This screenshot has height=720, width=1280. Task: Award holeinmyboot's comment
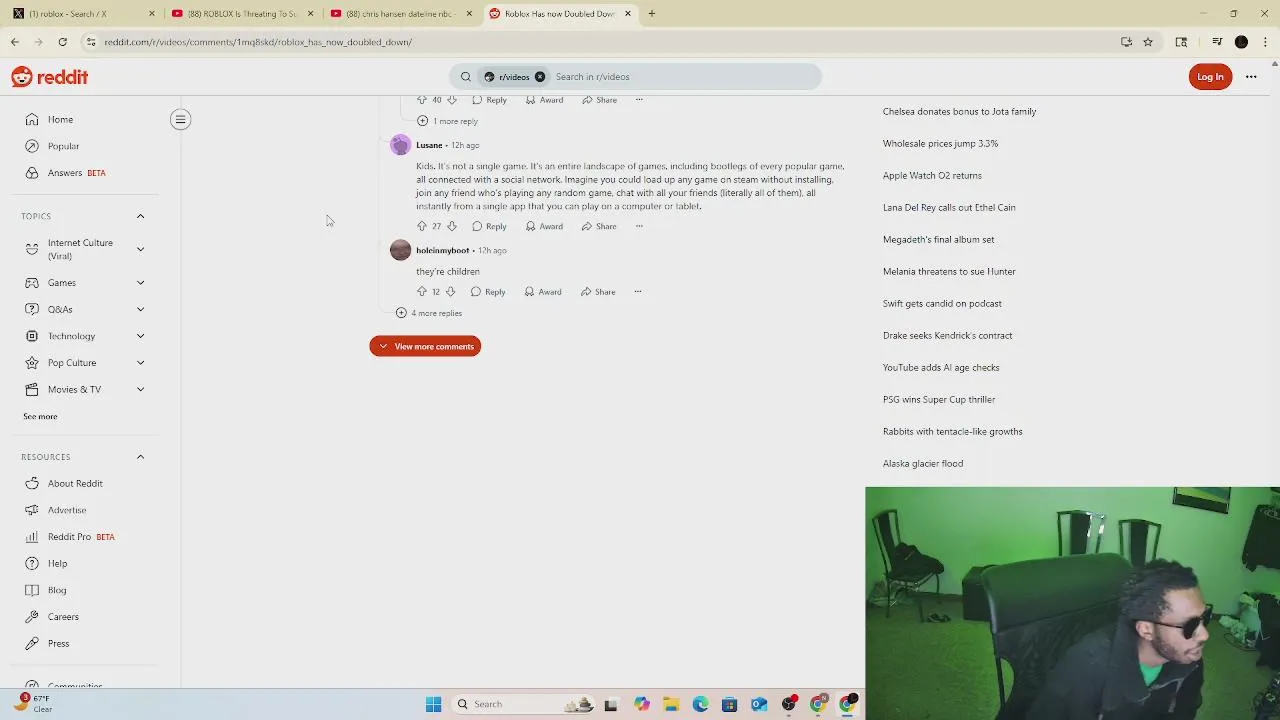point(543,292)
